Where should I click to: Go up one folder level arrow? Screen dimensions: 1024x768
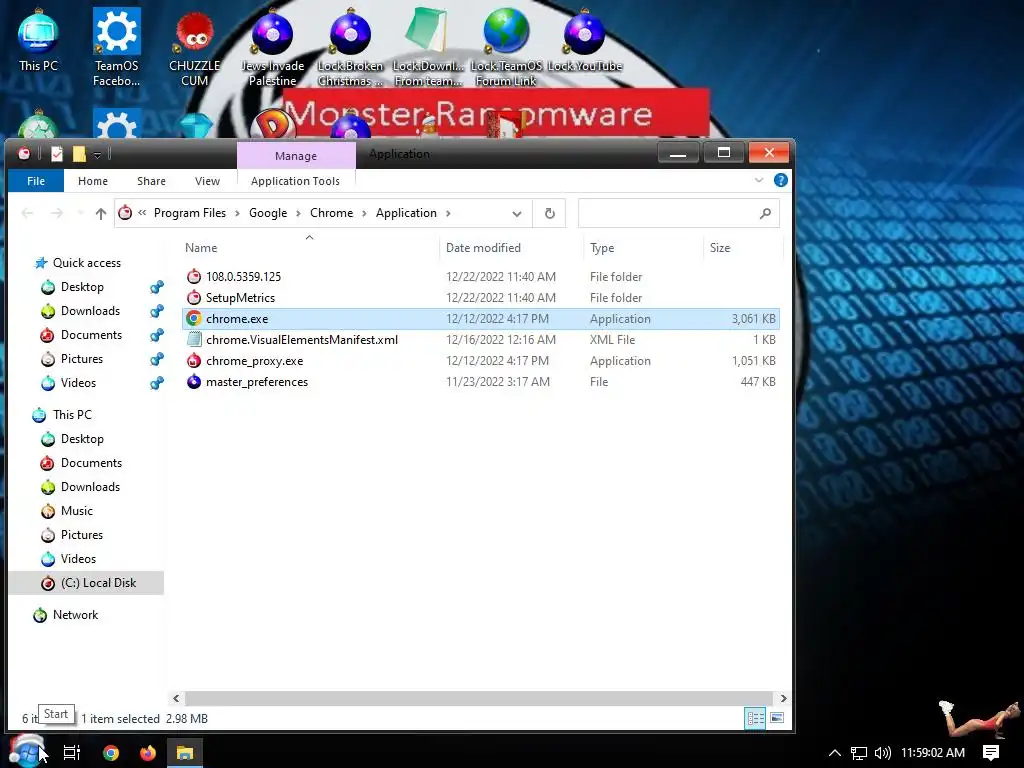[x=101, y=214]
